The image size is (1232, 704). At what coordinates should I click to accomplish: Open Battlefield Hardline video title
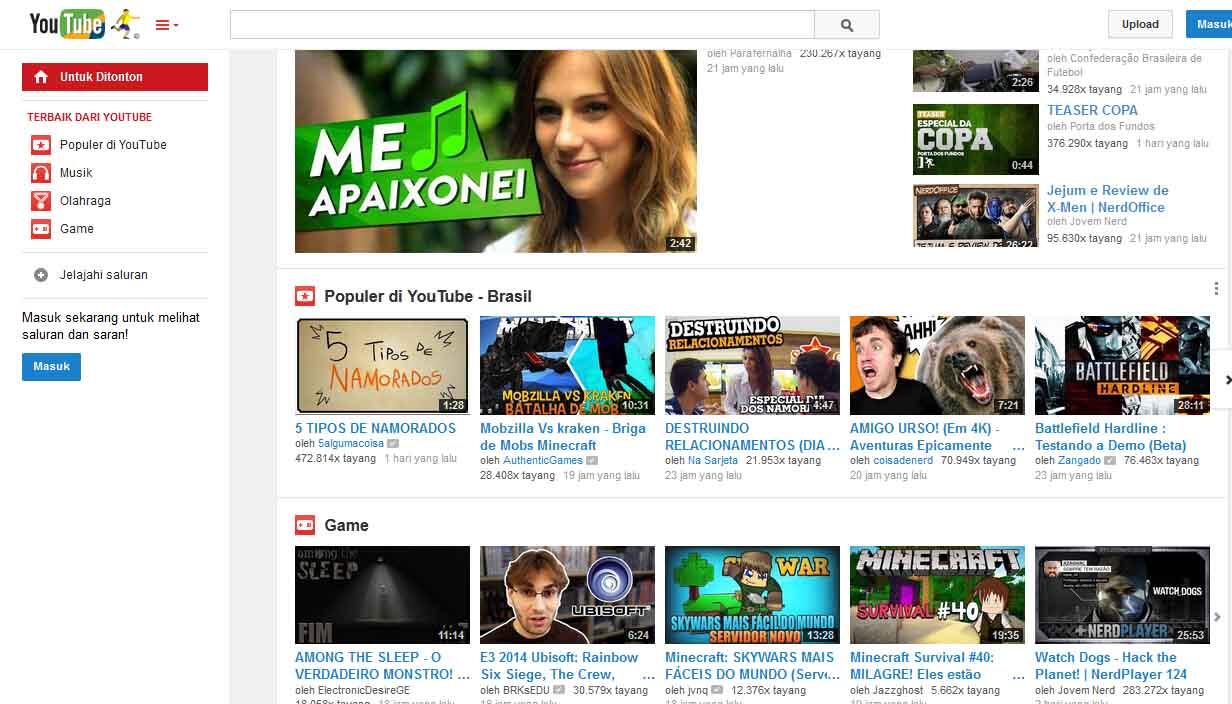tap(1110, 437)
